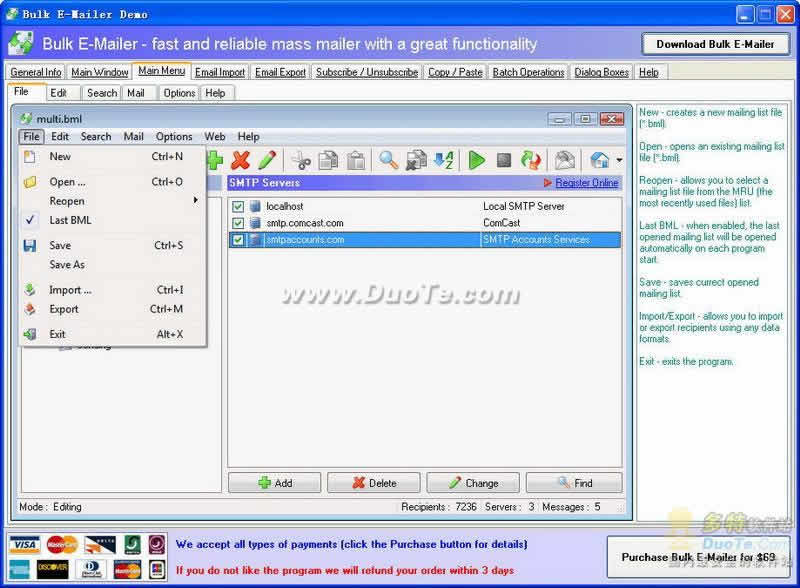Open dropdown arrow next to home icon
The height and width of the screenshot is (588, 800).
point(619,160)
